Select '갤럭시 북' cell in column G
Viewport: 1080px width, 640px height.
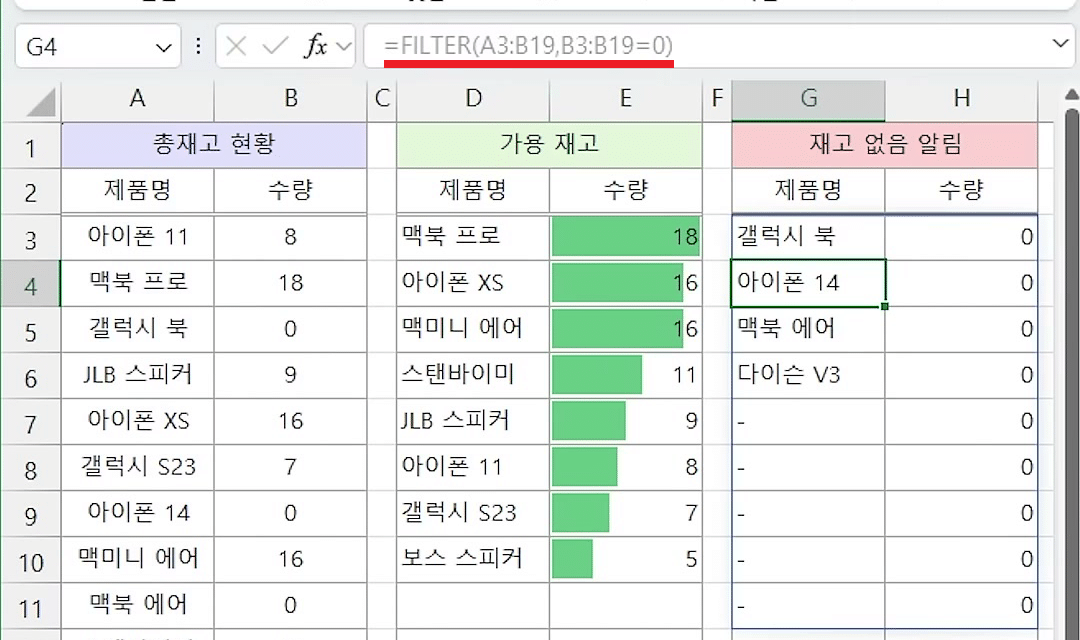pos(809,237)
